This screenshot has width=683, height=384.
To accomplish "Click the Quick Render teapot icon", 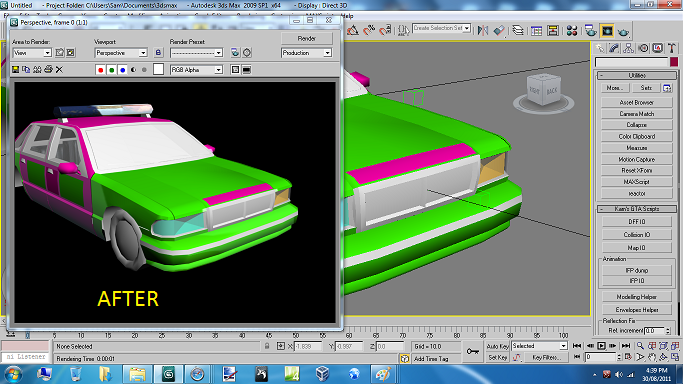I will pyautogui.click(x=624, y=31).
